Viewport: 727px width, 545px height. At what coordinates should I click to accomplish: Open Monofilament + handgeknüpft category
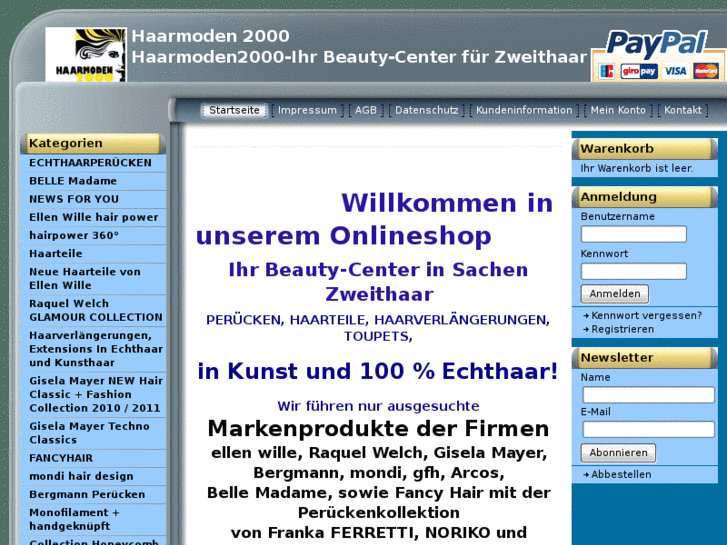[93, 519]
